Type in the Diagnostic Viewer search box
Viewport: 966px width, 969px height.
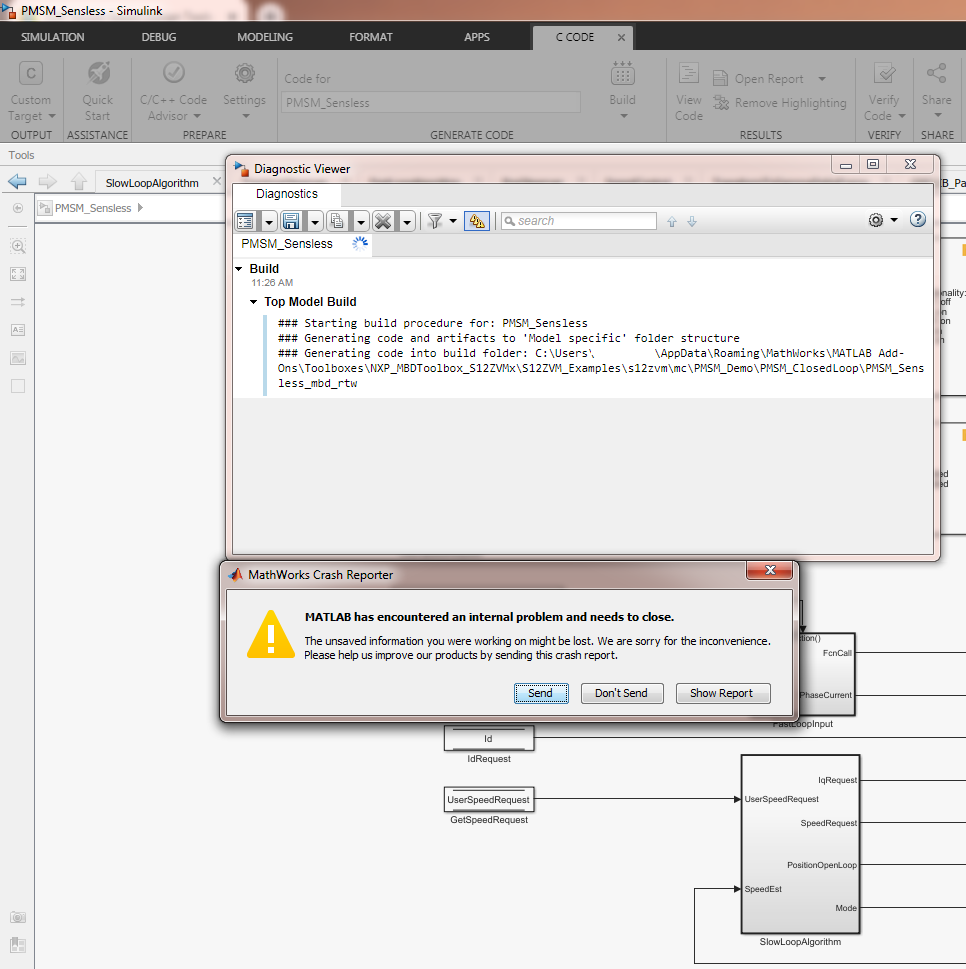click(x=578, y=221)
